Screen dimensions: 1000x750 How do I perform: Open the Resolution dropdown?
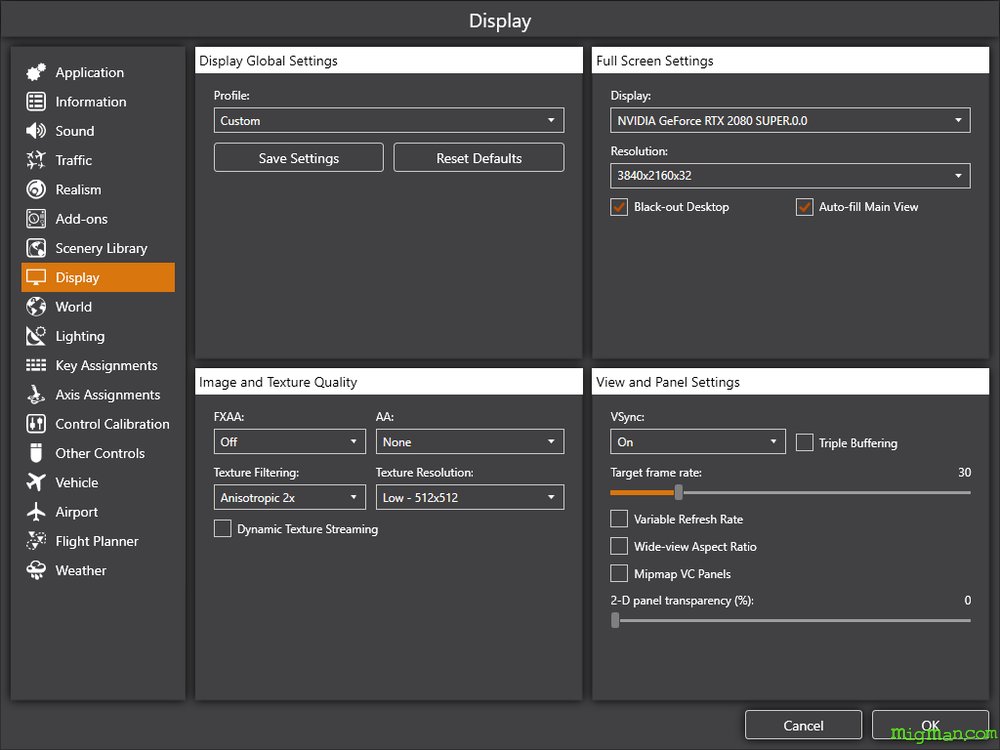[x=790, y=176]
